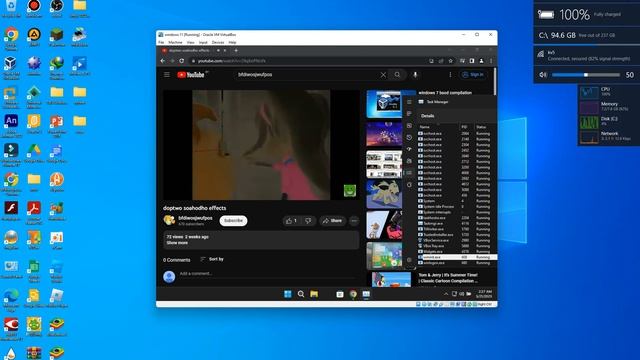Image resolution: width=640 pixels, height=360 pixels.
Task: Reload the YouTube page in Chrome
Action: tap(182, 61)
